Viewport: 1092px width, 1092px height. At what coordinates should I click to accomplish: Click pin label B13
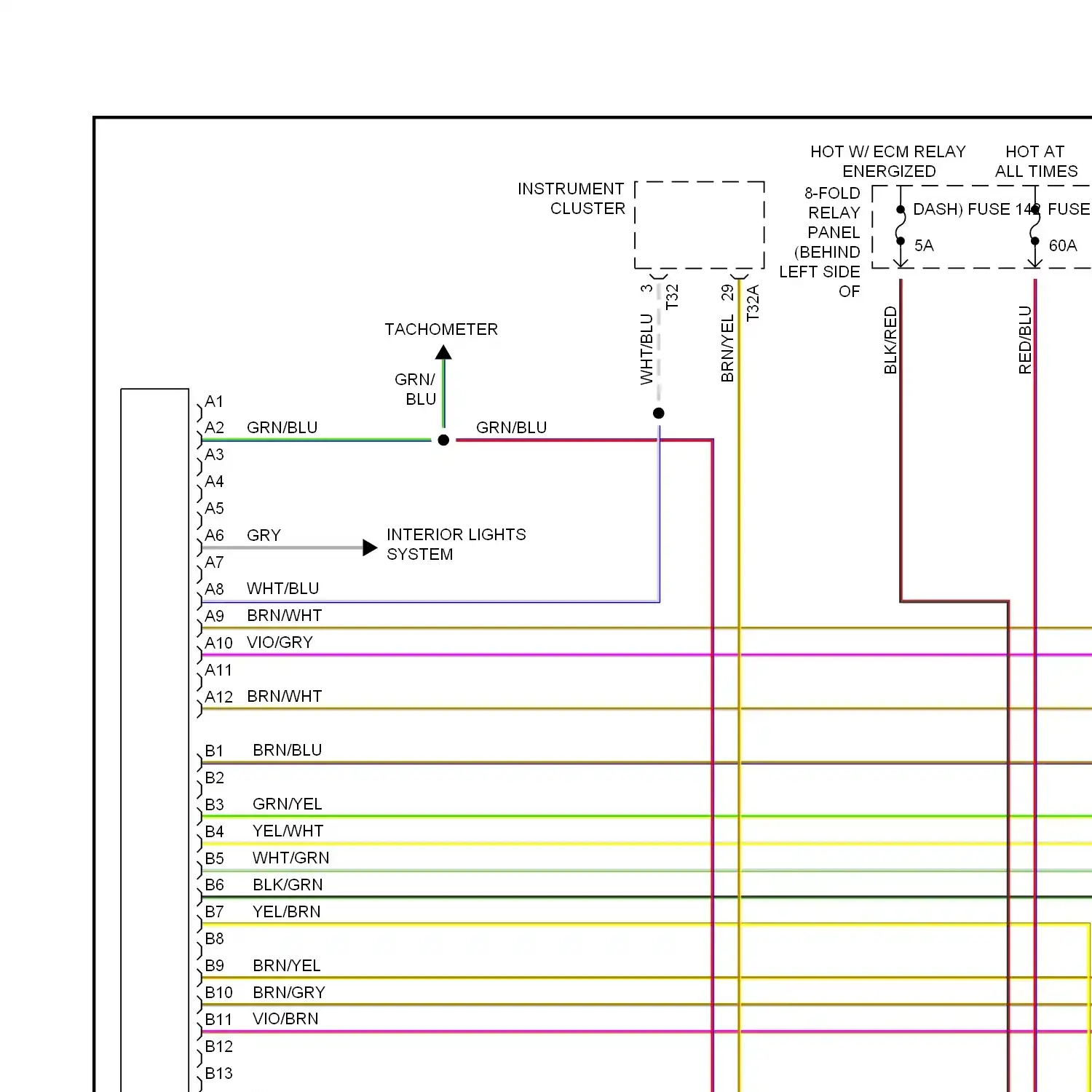(218, 1074)
